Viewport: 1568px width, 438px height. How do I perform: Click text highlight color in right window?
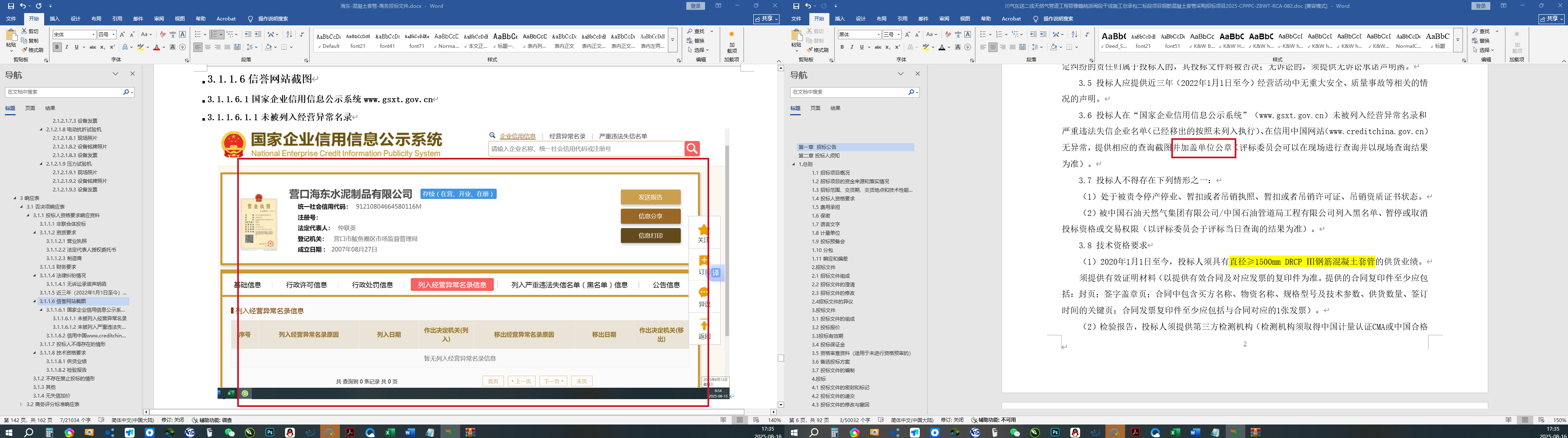pos(926,47)
